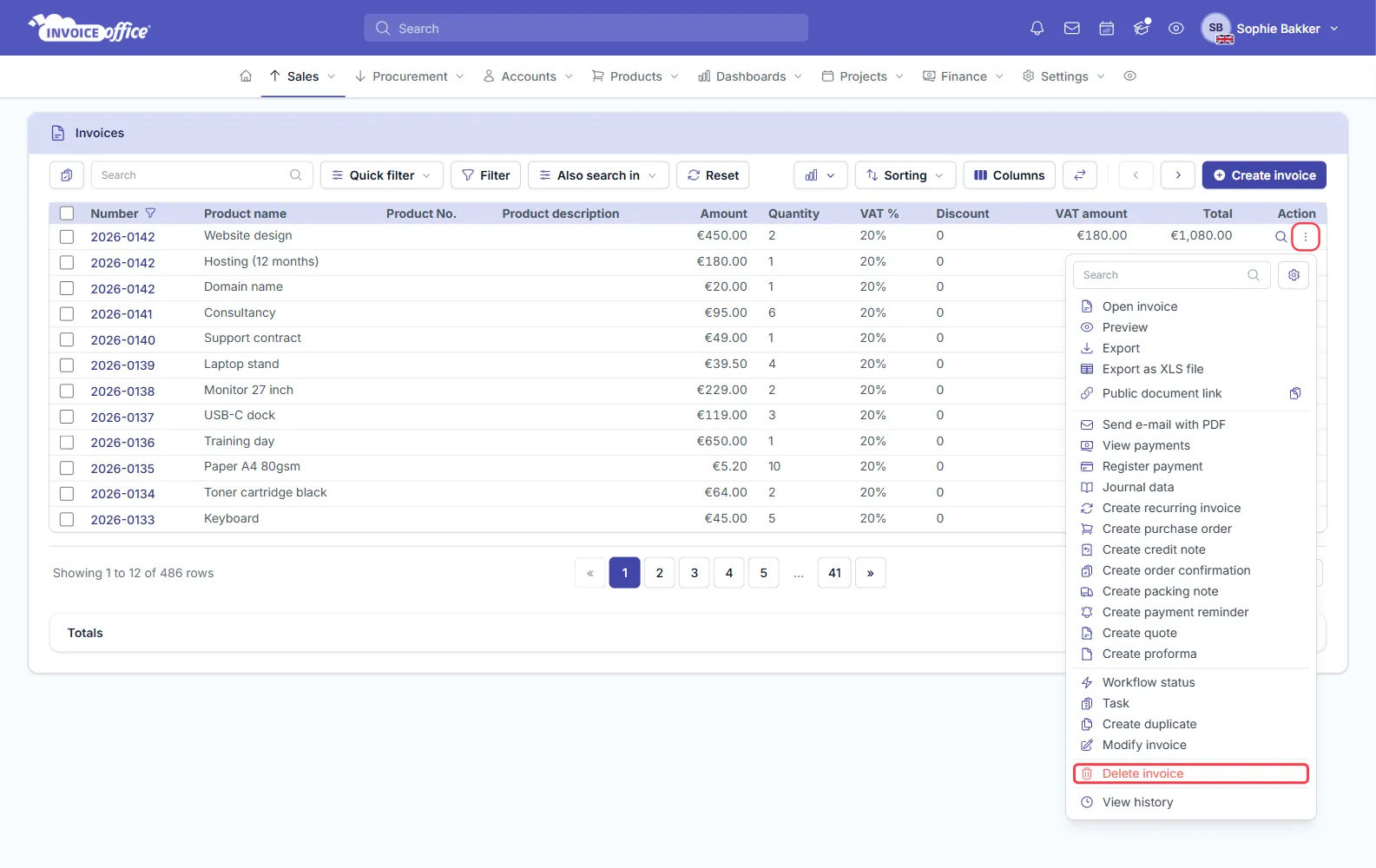Click the eye icon after Settings menu

pyautogui.click(x=1129, y=76)
